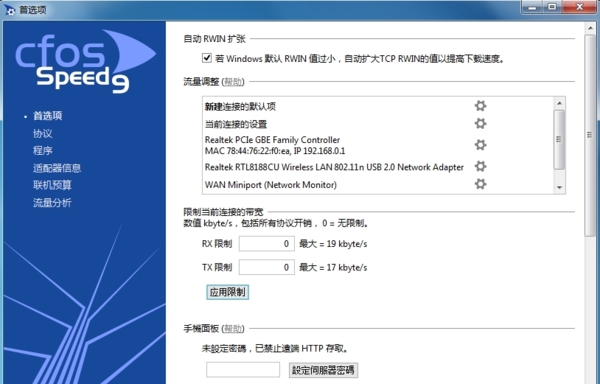This screenshot has height=384, width=600.
Task: Click the 应用限制 button
Action: click(228, 292)
